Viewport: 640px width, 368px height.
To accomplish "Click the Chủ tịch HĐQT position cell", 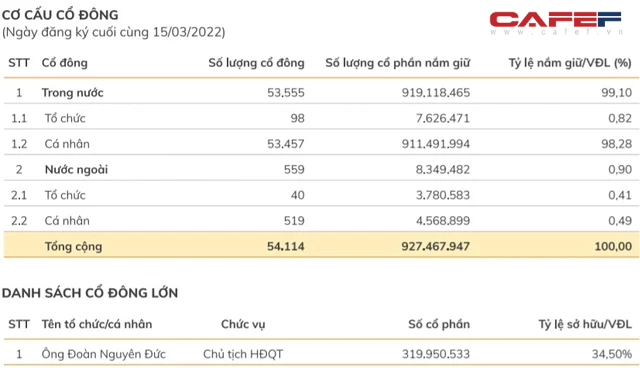I will point(243,354).
